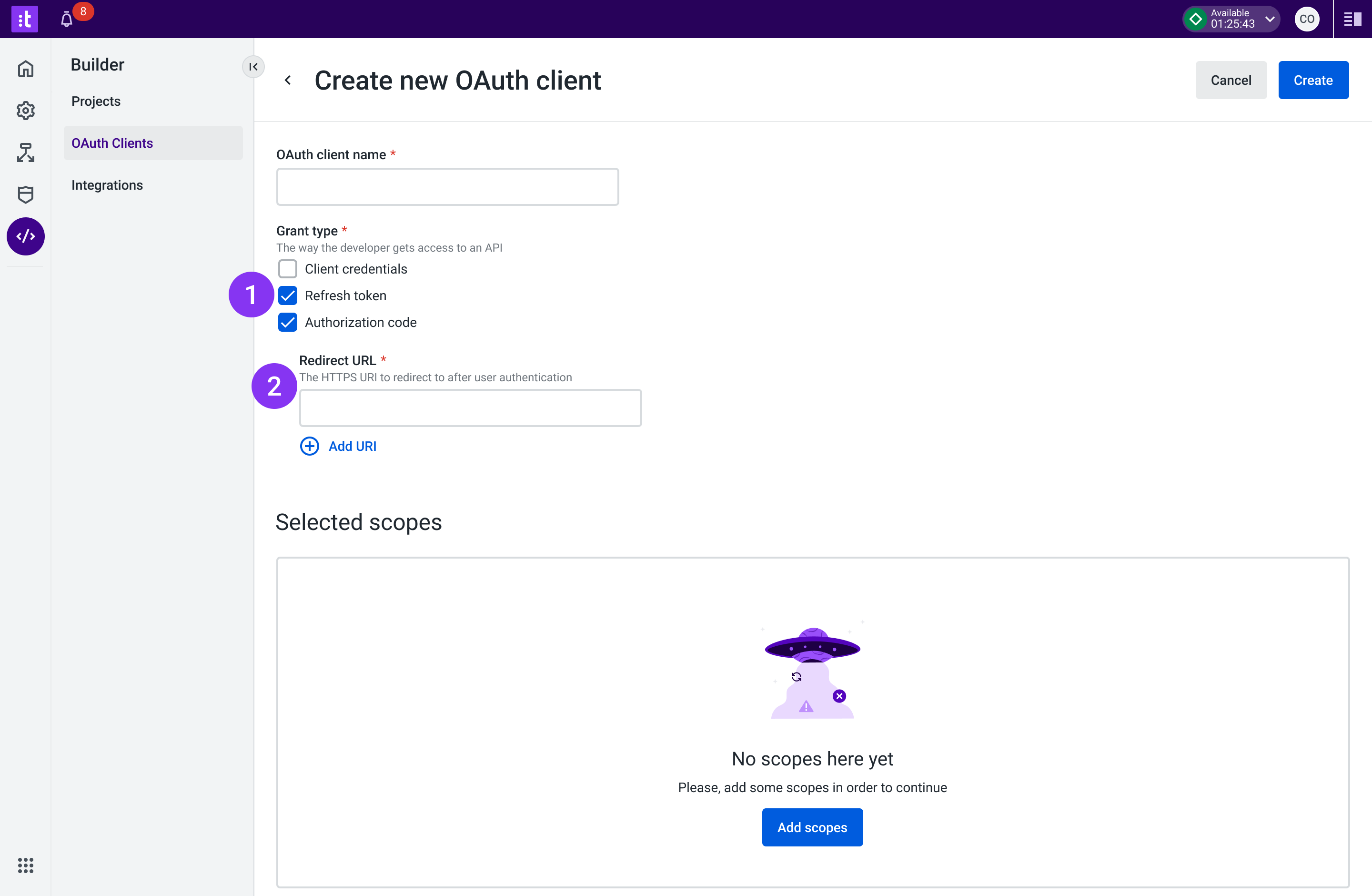Collapse the Builder side panel
Viewport: 1372px width, 896px height.
pos(253,67)
